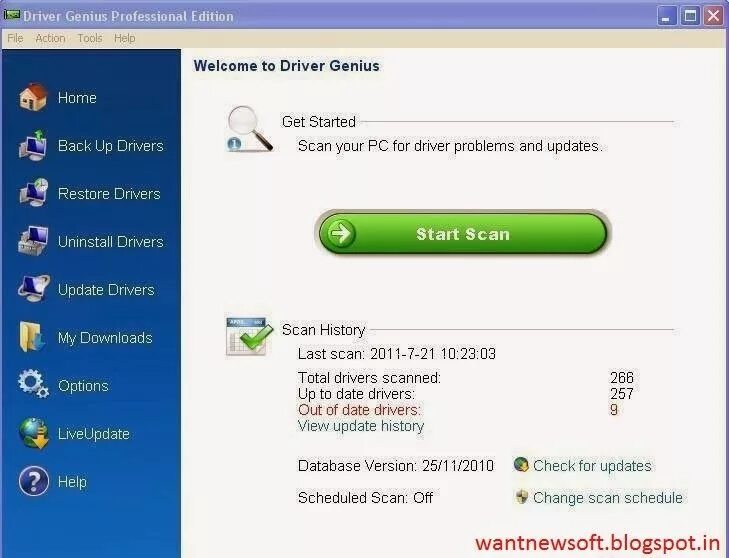729x558 pixels.
Task: Click the Options gears icon
Action: coord(33,384)
